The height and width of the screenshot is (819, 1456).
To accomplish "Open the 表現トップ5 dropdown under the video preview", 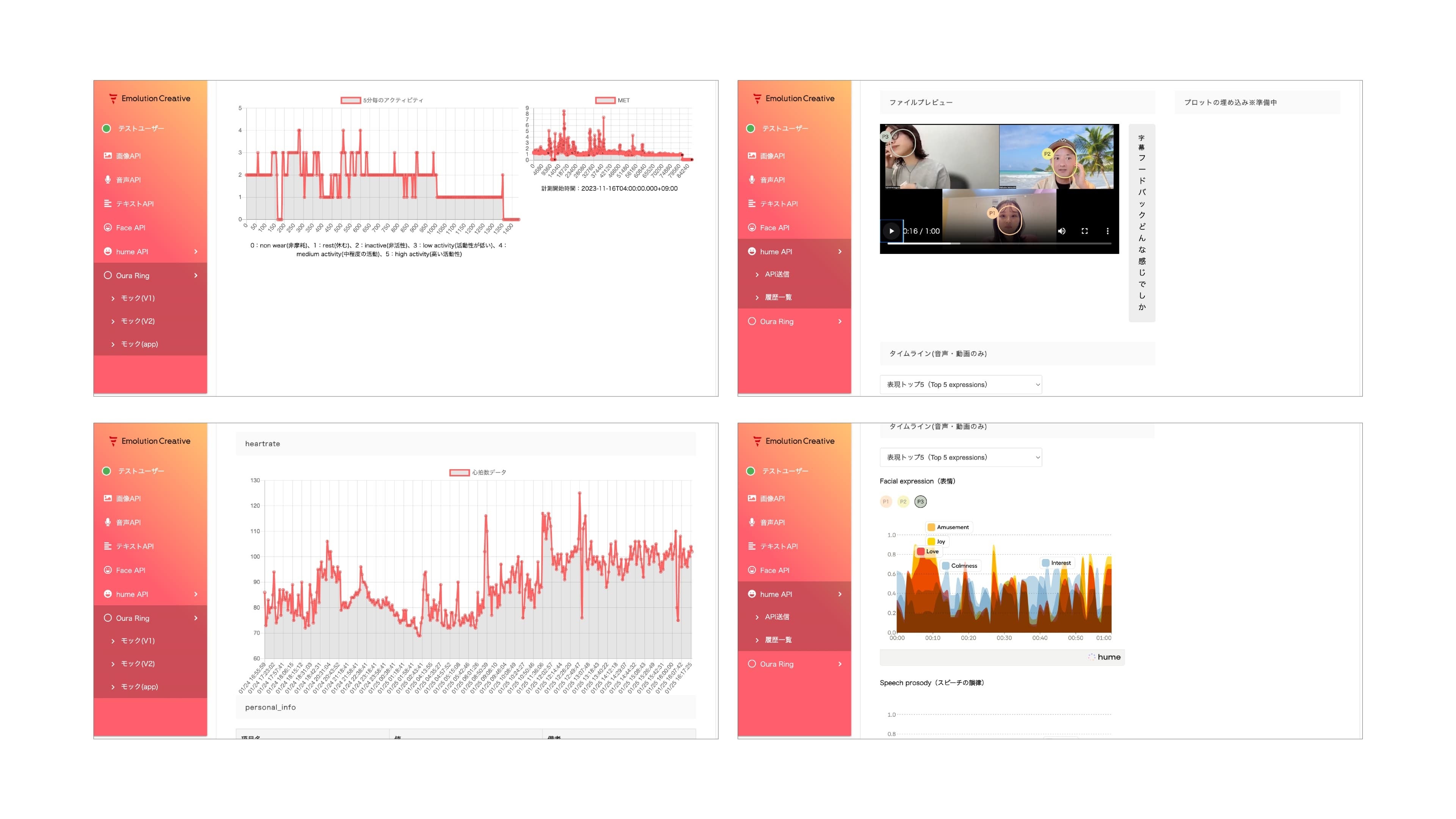I will [961, 384].
